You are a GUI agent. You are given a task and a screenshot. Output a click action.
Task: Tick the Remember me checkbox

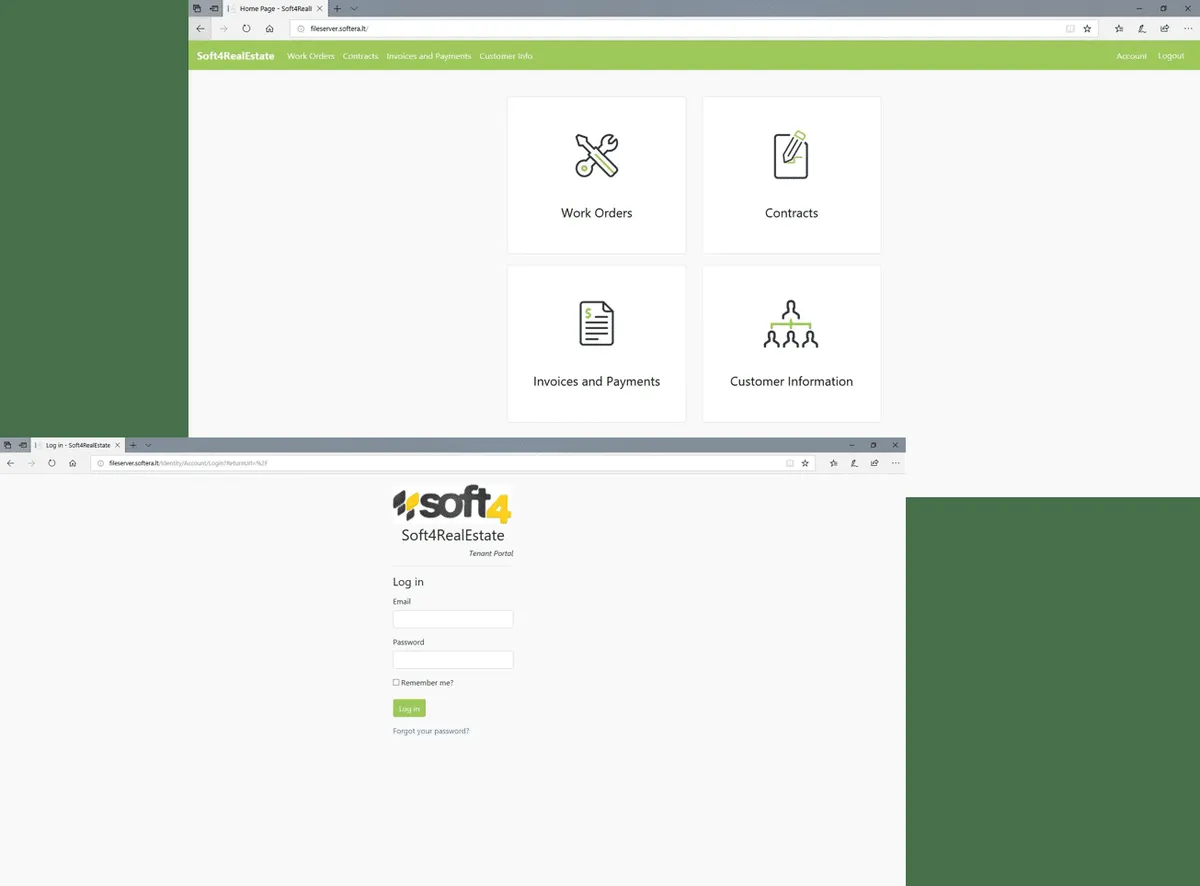click(x=396, y=682)
